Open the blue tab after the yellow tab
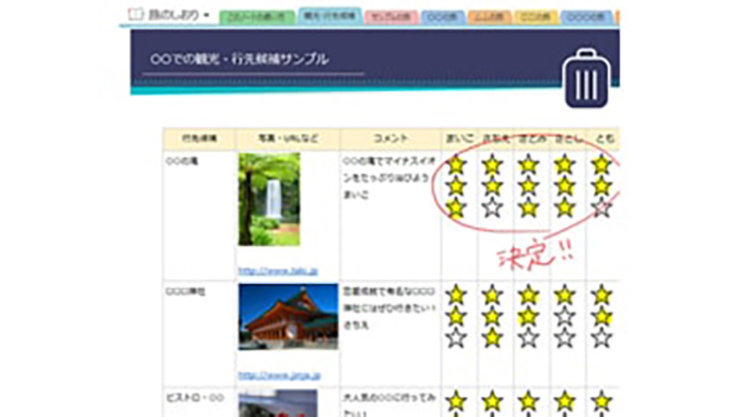The width and height of the screenshot is (740, 417). [586, 17]
